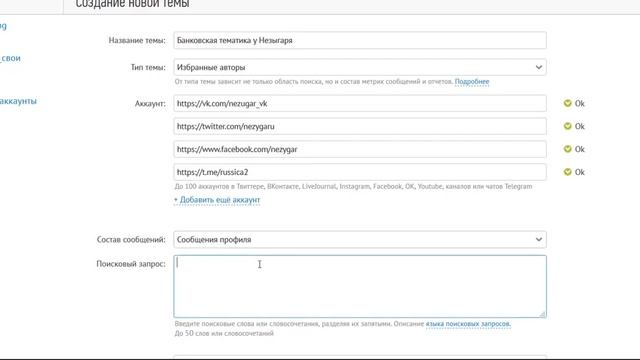Click Добавить ещё аккаунт link
640x360 pixels.
pos(217,200)
